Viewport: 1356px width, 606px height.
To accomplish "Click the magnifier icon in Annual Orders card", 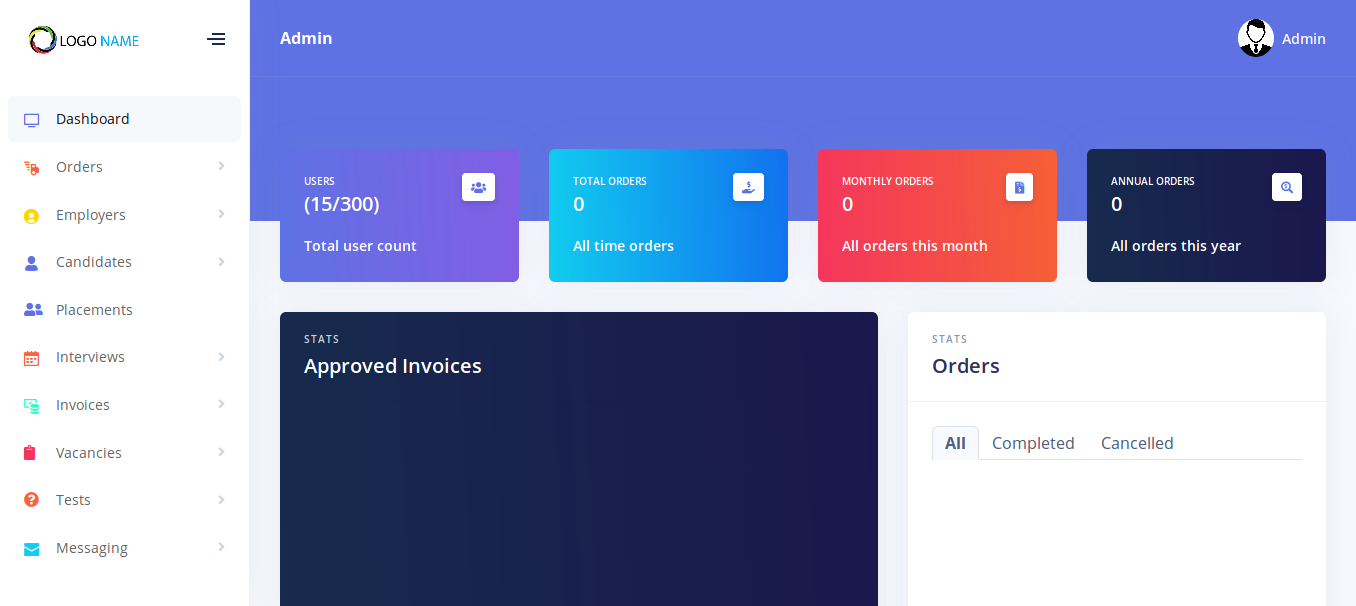I will click(1287, 187).
